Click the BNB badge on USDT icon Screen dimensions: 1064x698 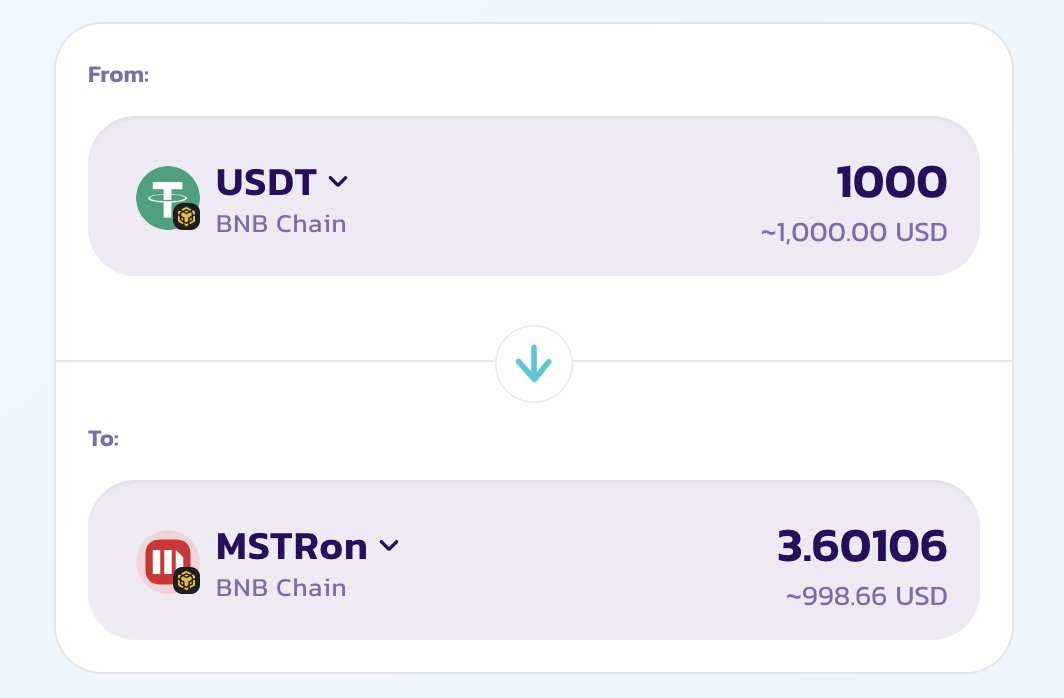click(x=187, y=217)
